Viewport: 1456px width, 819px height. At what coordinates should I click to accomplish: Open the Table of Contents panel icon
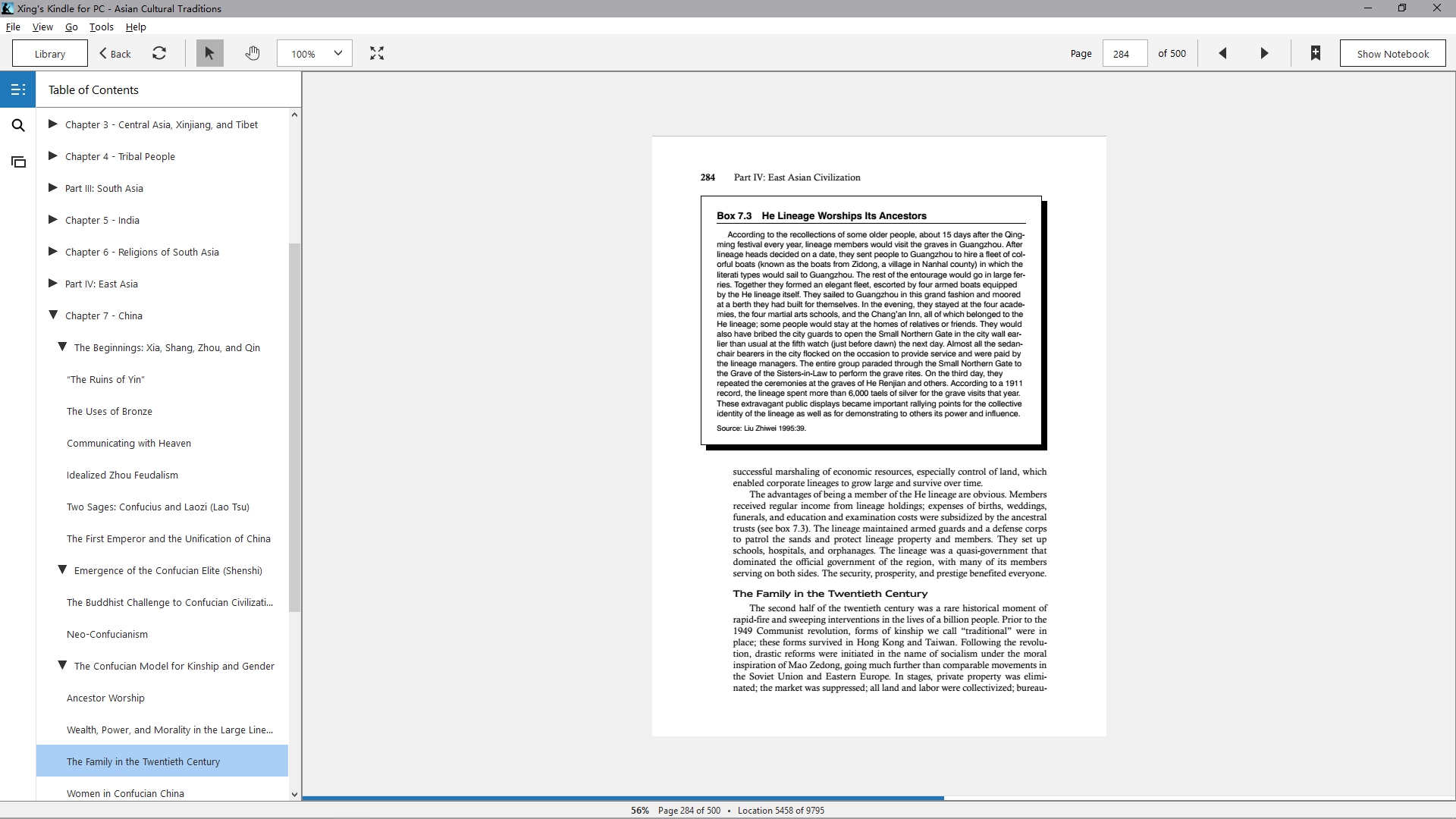(x=18, y=89)
